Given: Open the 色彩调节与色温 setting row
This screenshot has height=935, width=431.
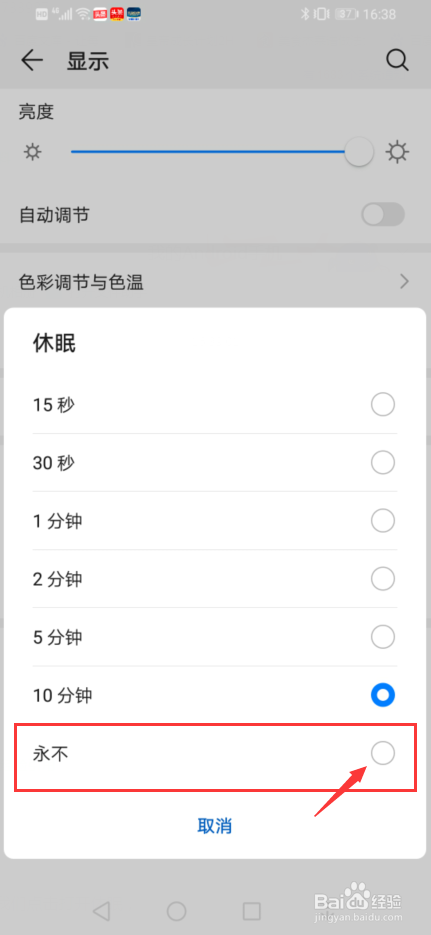Looking at the screenshot, I should pyautogui.click(x=215, y=281).
